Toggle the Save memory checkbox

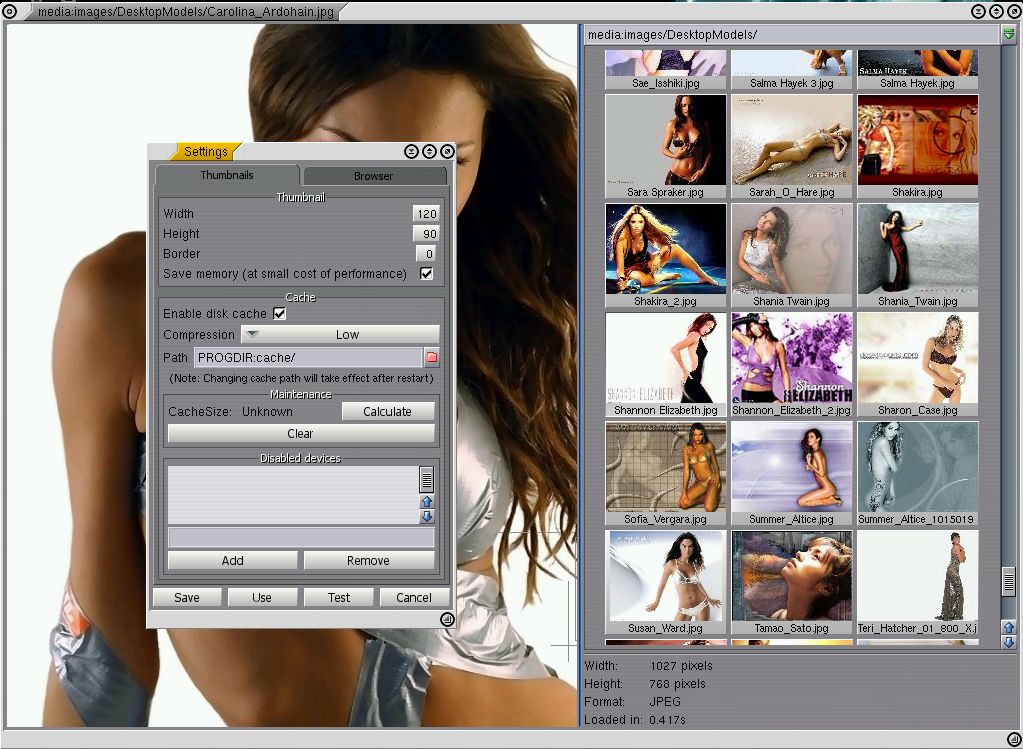[427, 273]
